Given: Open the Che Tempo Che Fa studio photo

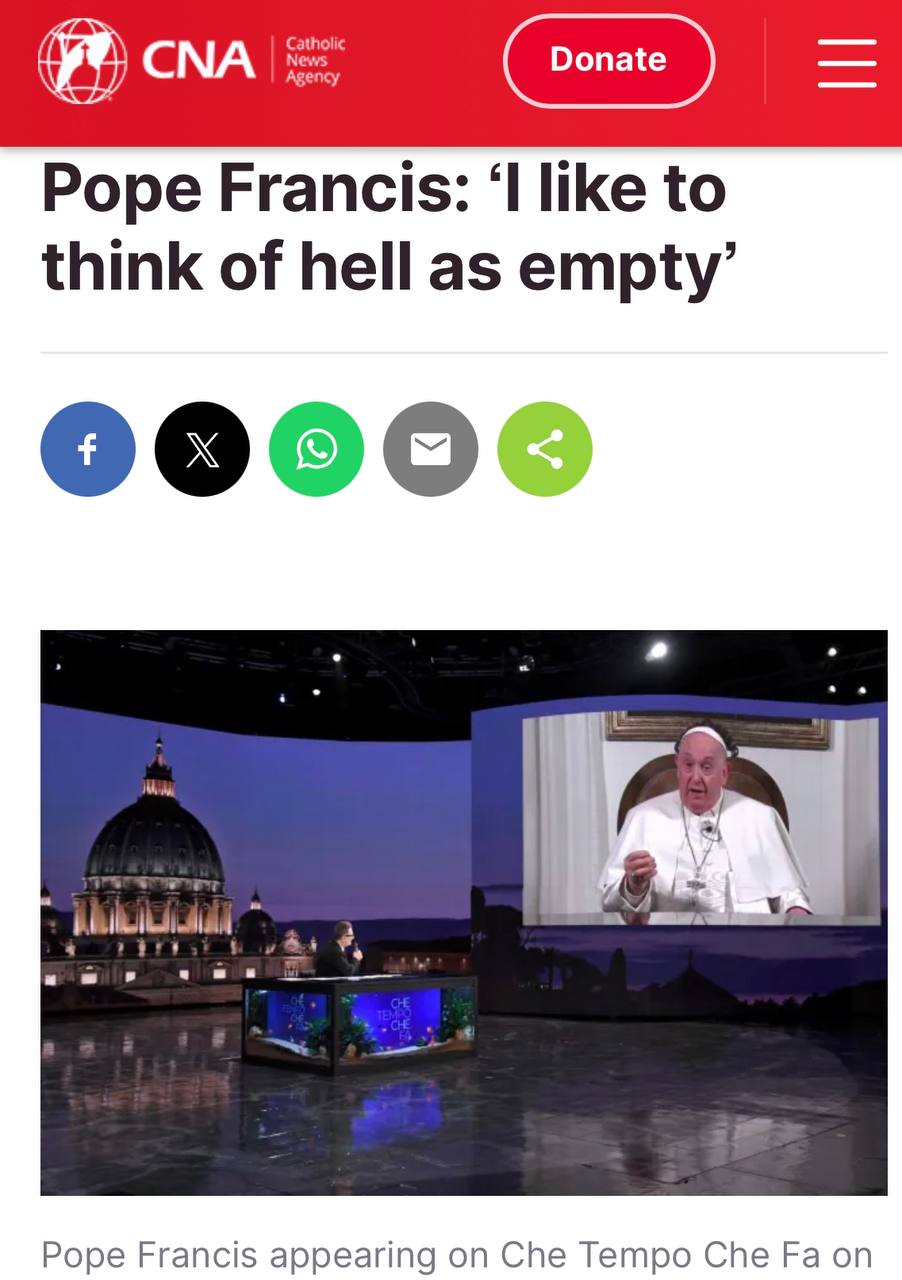Looking at the screenshot, I should (x=464, y=912).
